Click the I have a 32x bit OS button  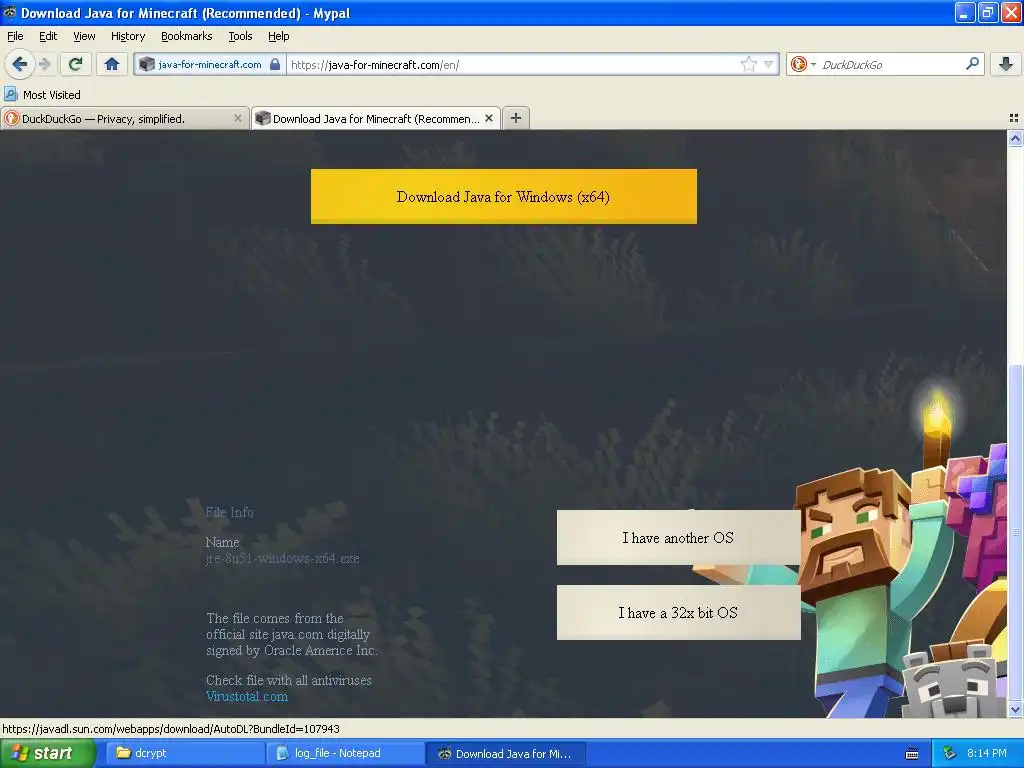click(x=679, y=613)
